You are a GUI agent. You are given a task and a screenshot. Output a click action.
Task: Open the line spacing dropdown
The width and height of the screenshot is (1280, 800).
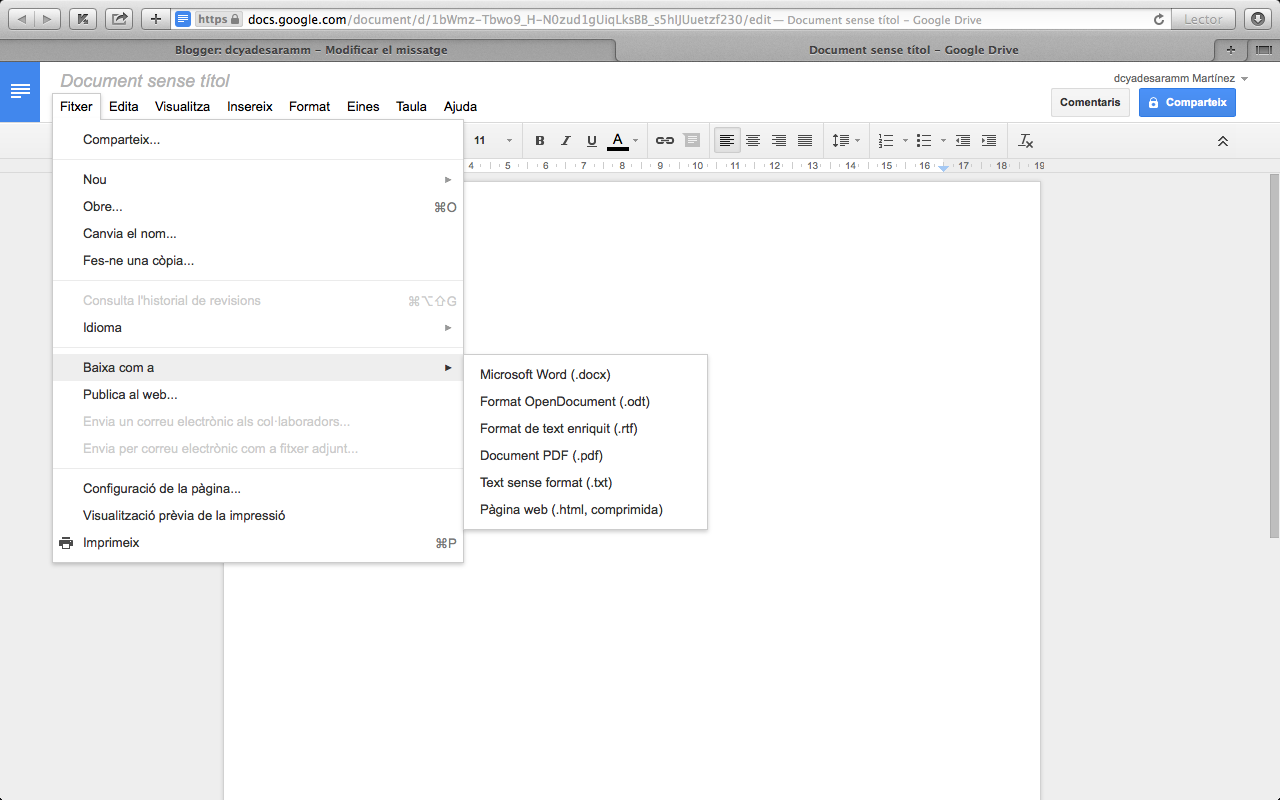tap(846, 141)
